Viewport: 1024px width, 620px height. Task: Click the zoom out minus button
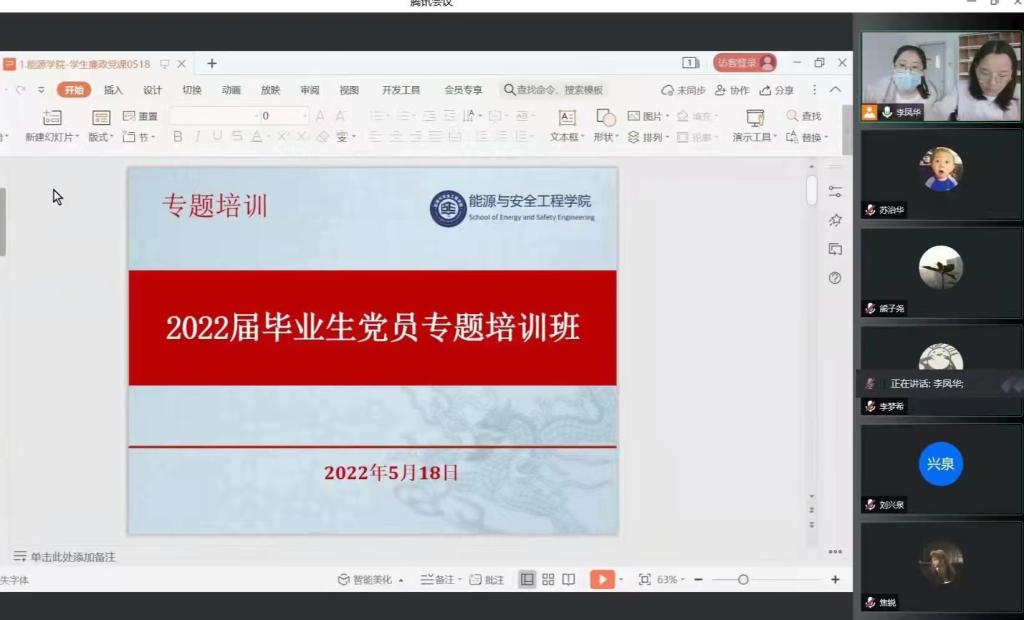click(x=698, y=579)
